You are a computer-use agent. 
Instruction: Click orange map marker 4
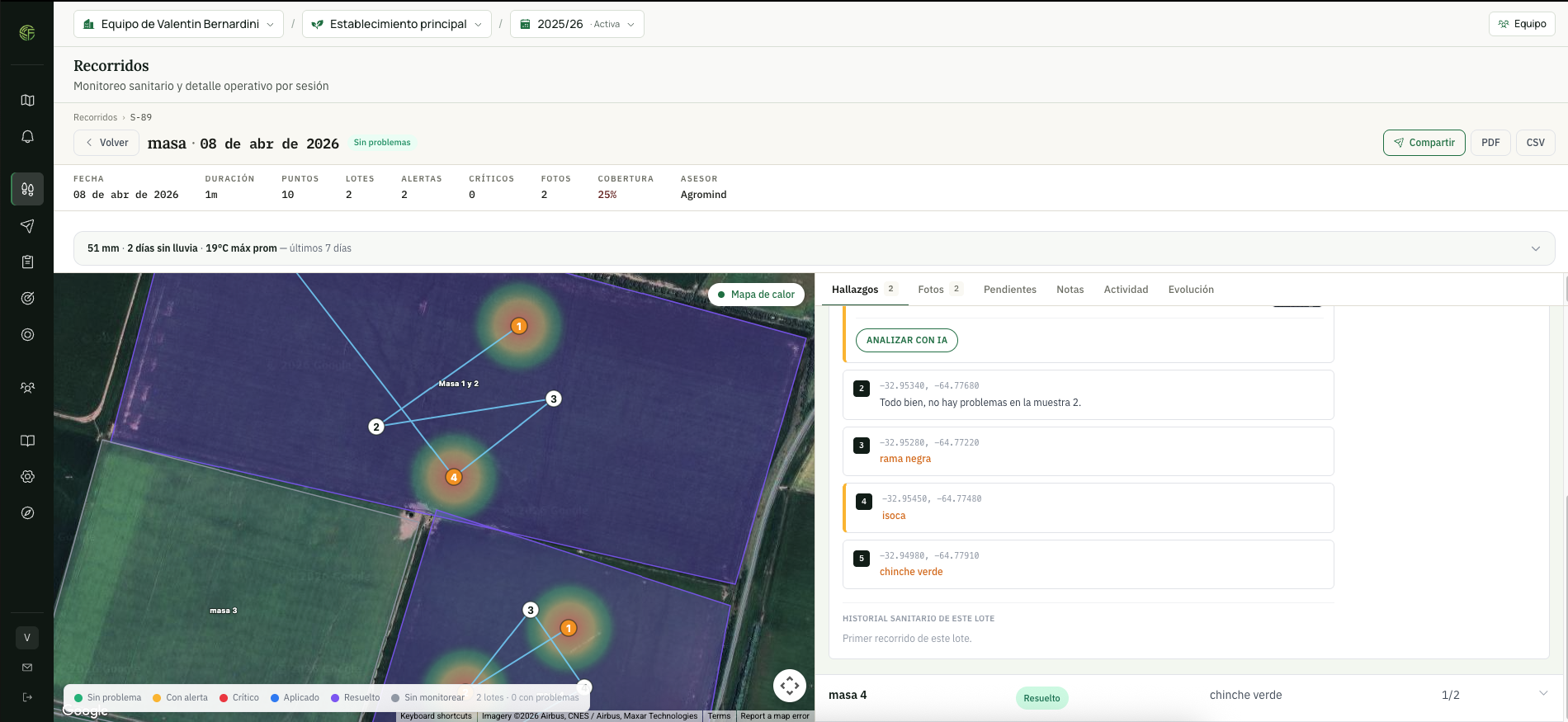pyautogui.click(x=453, y=477)
